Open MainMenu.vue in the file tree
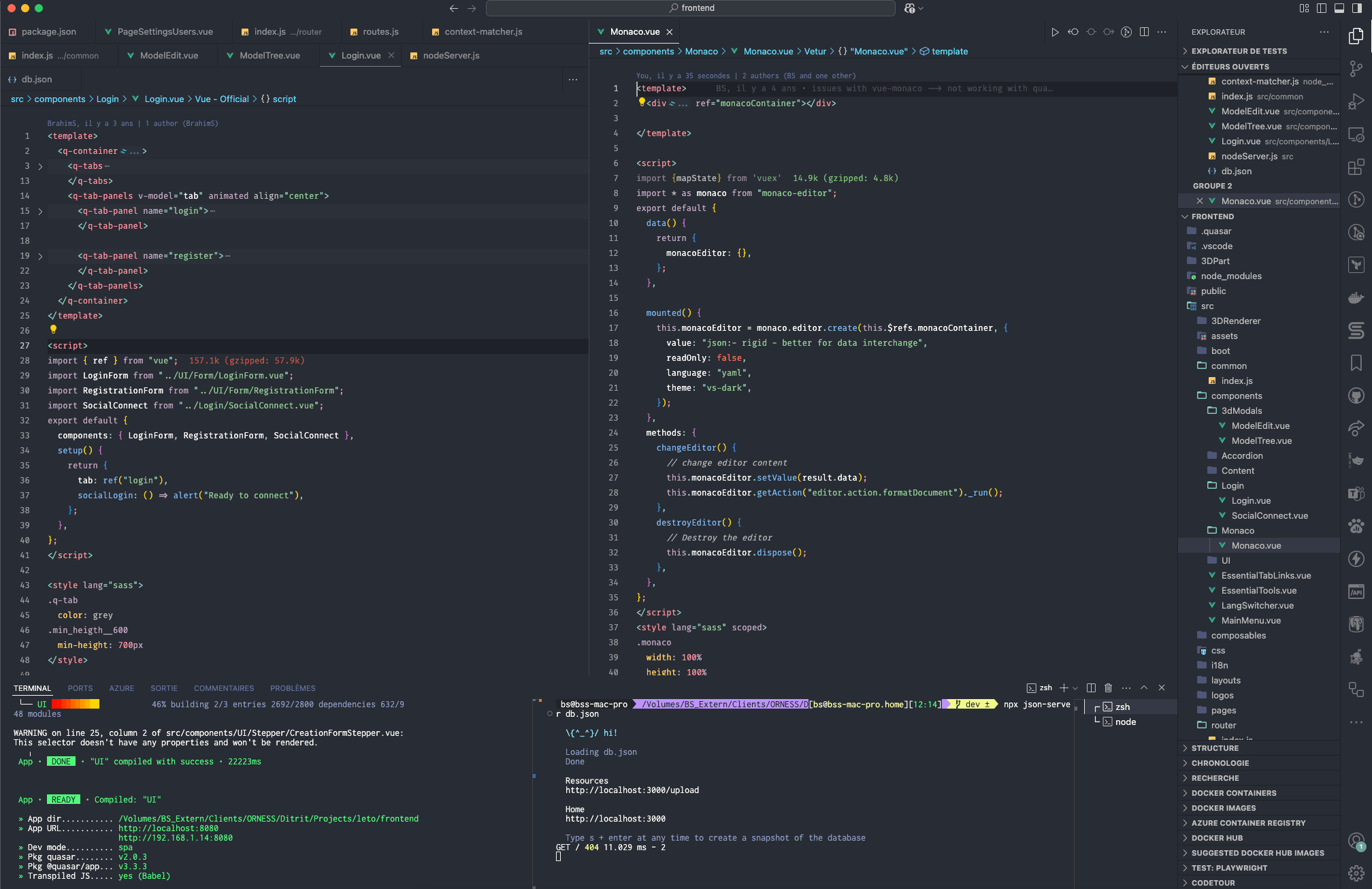Screen dimensions: 1372x889 click(x=1251, y=621)
